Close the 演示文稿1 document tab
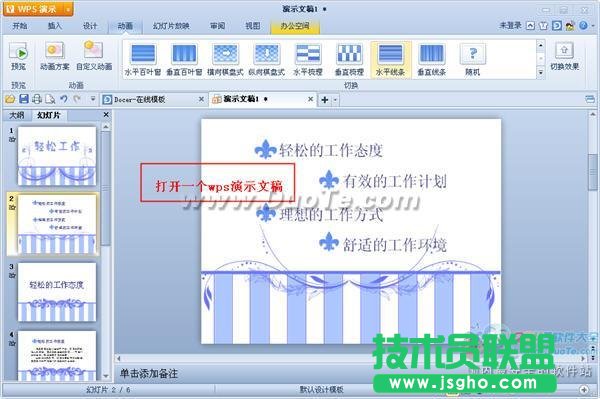 (x=310, y=99)
